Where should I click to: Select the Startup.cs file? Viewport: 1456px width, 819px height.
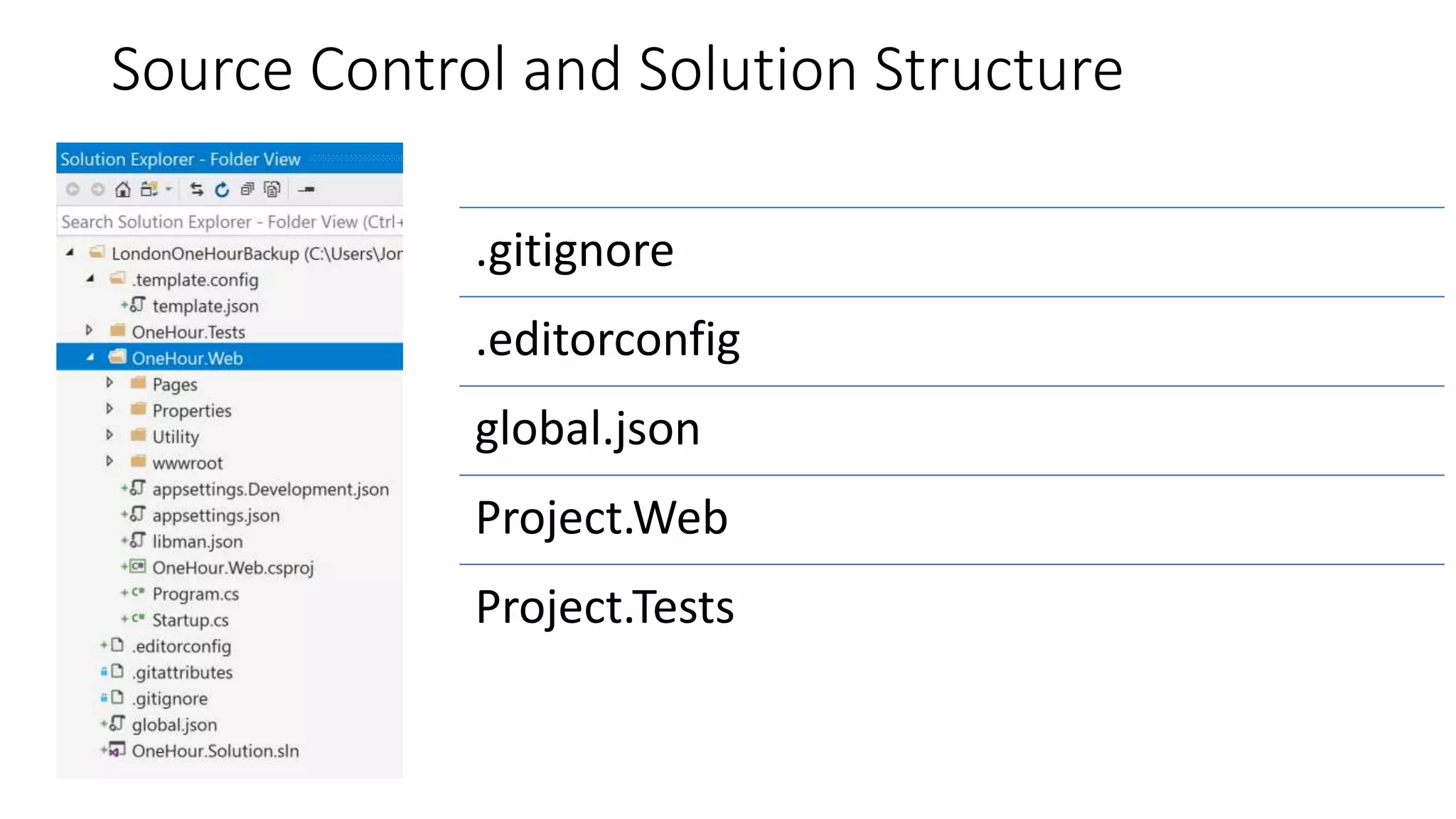coord(190,621)
